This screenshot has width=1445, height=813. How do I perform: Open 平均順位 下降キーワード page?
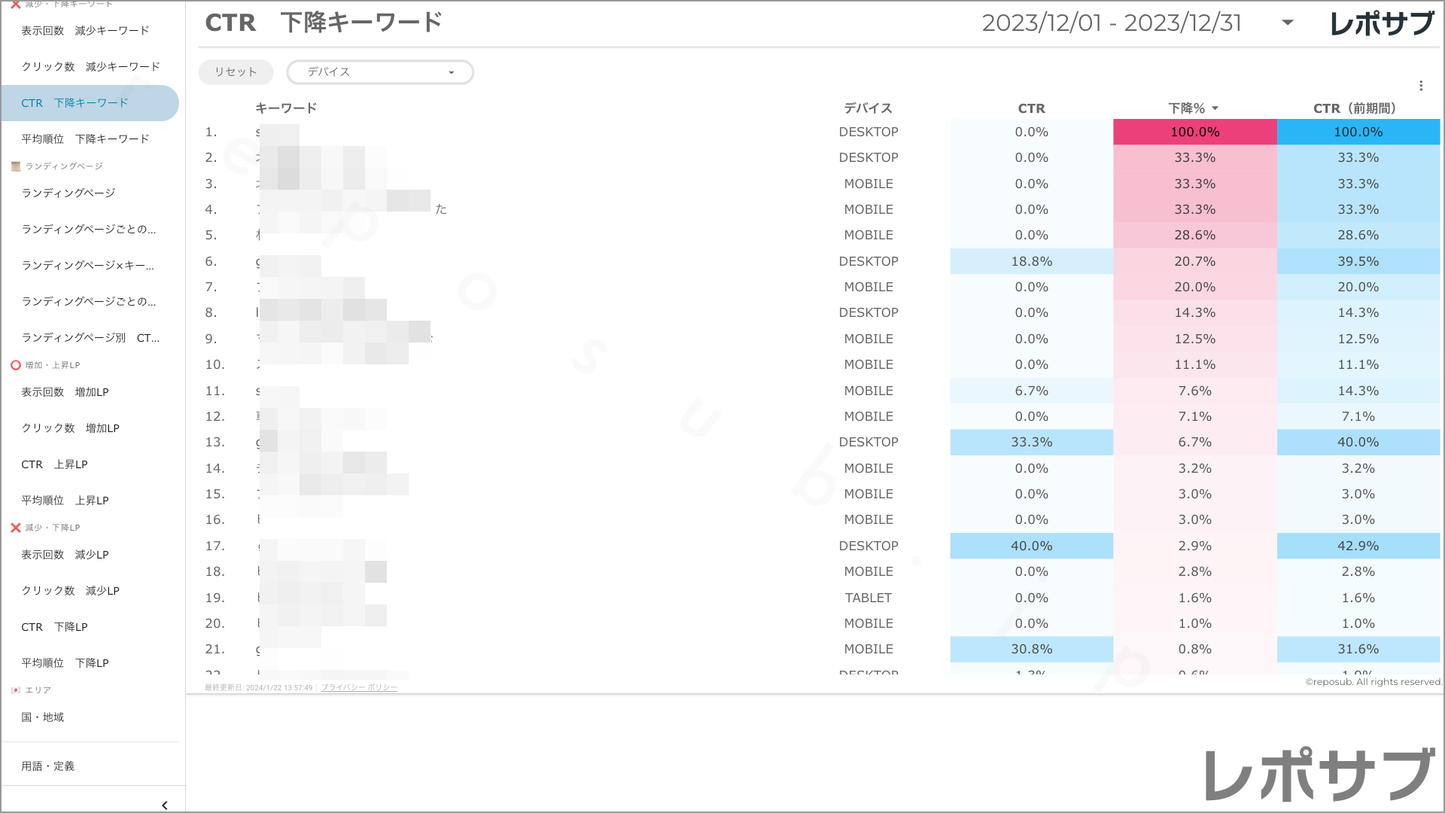click(85, 139)
